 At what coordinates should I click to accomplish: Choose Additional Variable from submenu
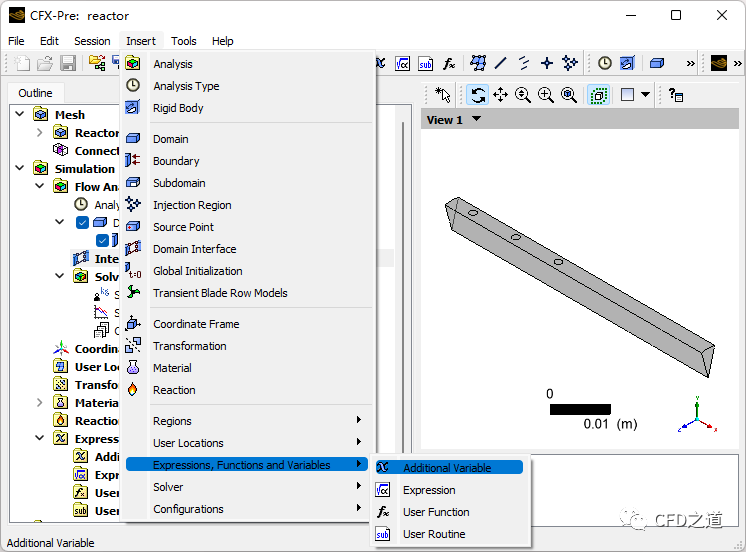(449, 467)
